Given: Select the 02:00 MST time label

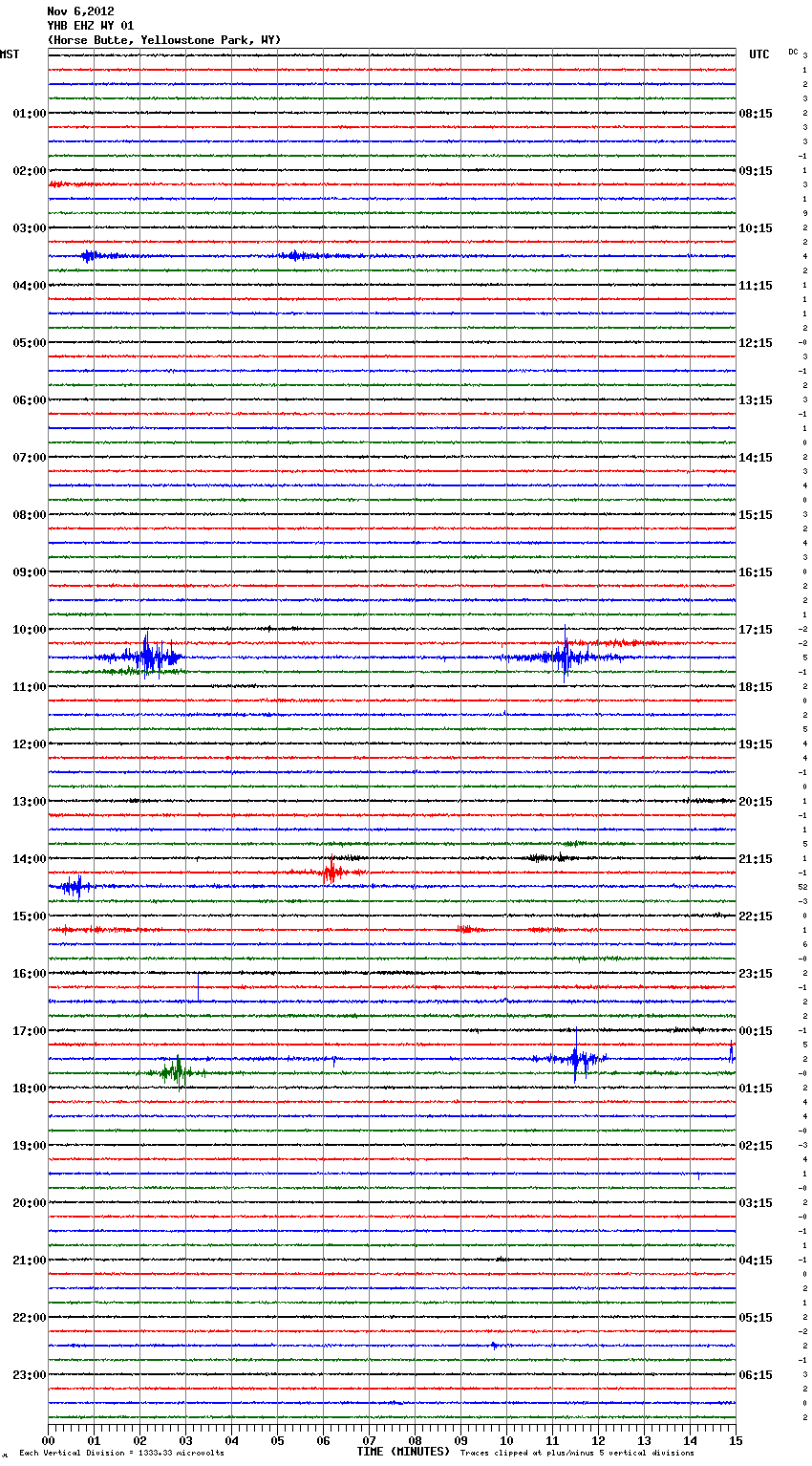Looking at the screenshot, I should 30,171.
